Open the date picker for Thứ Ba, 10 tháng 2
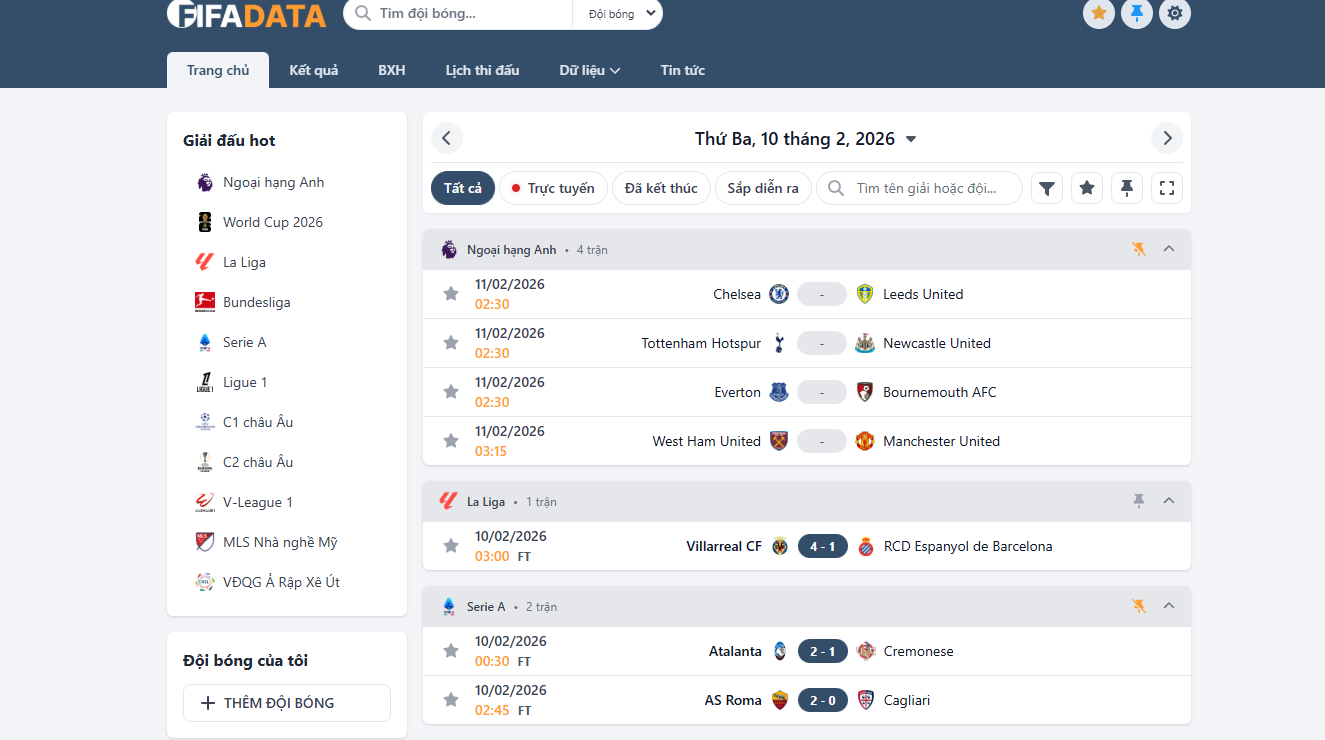 pyautogui.click(x=806, y=139)
